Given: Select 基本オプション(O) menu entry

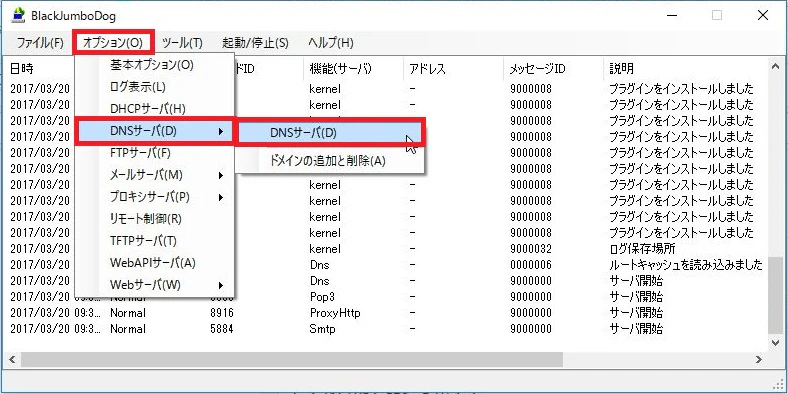Looking at the screenshot, I should (154, 65).
